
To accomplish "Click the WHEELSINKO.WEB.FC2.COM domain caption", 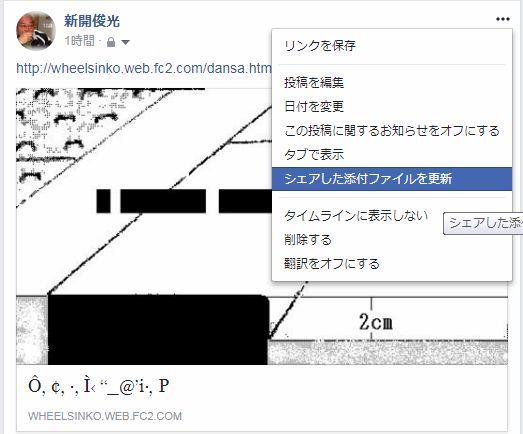I will coord(105,416).
